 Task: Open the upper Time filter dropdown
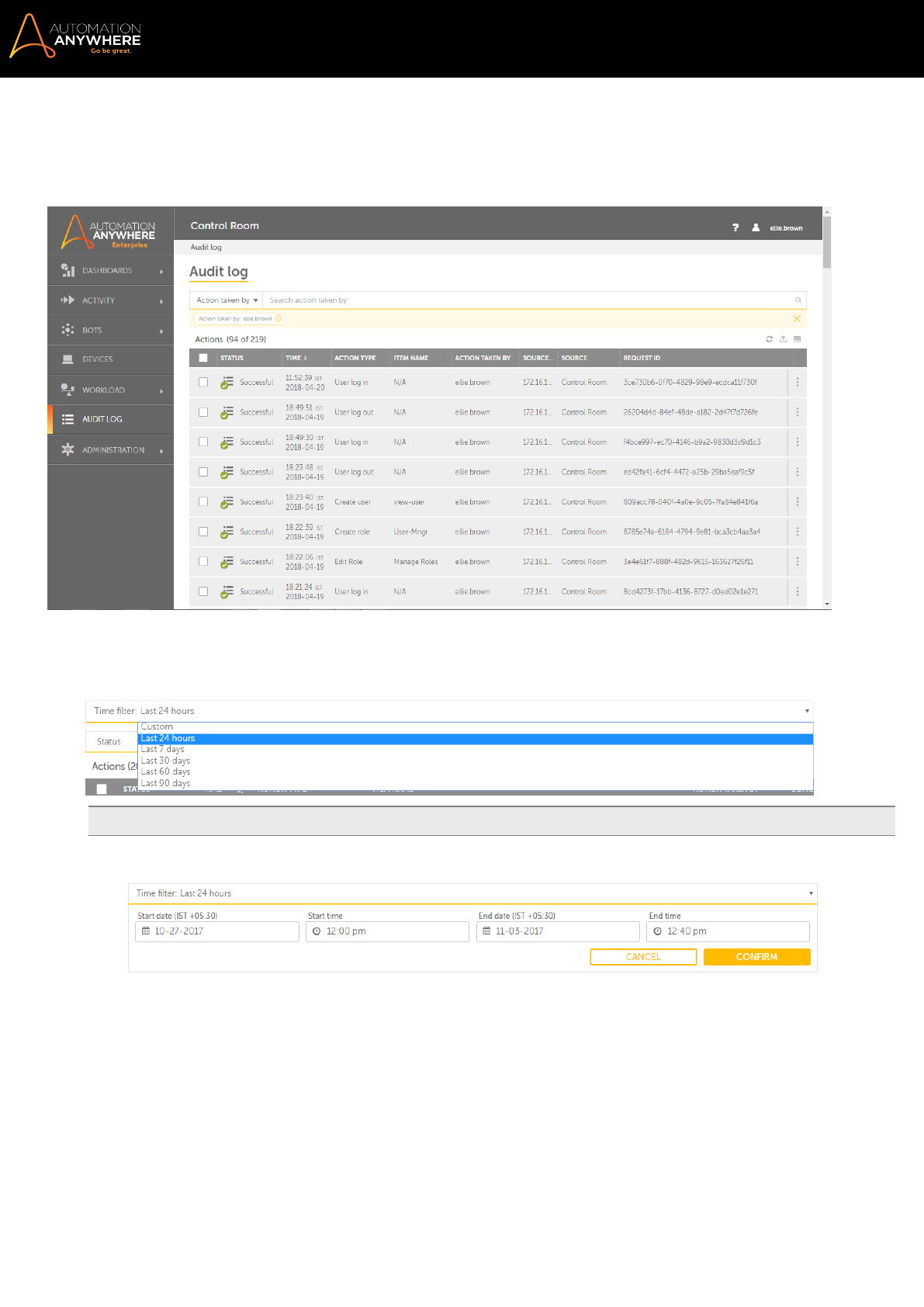coord(449,711)
